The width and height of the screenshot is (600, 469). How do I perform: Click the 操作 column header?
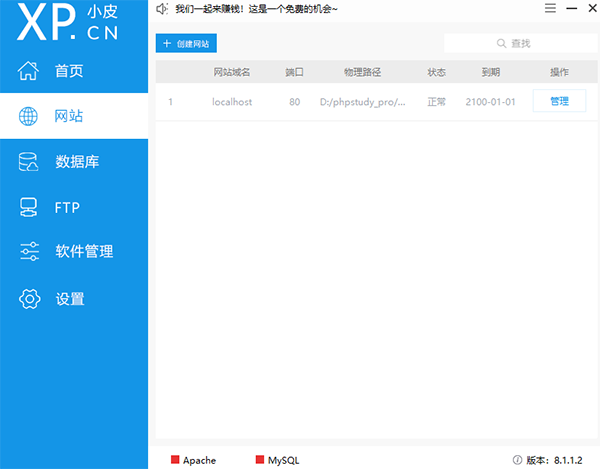(x=559, y=72)
